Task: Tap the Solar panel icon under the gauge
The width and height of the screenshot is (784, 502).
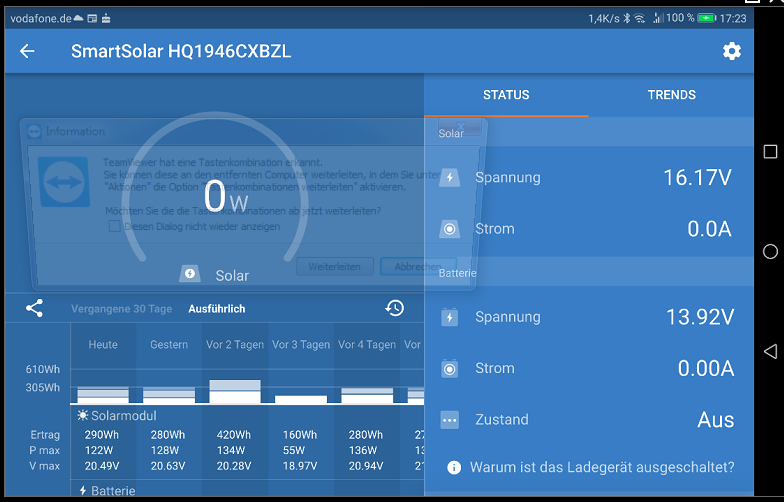Action: coord(190,274)
